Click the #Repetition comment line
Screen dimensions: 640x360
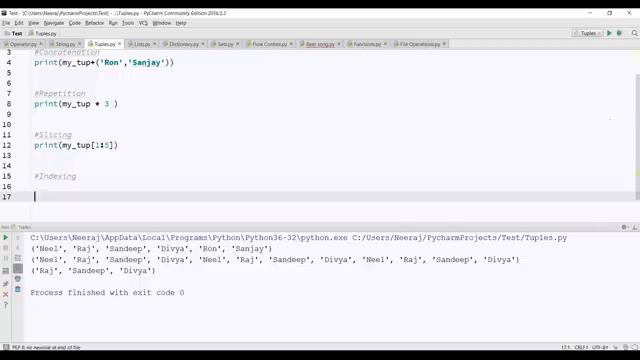click(60, 93)
